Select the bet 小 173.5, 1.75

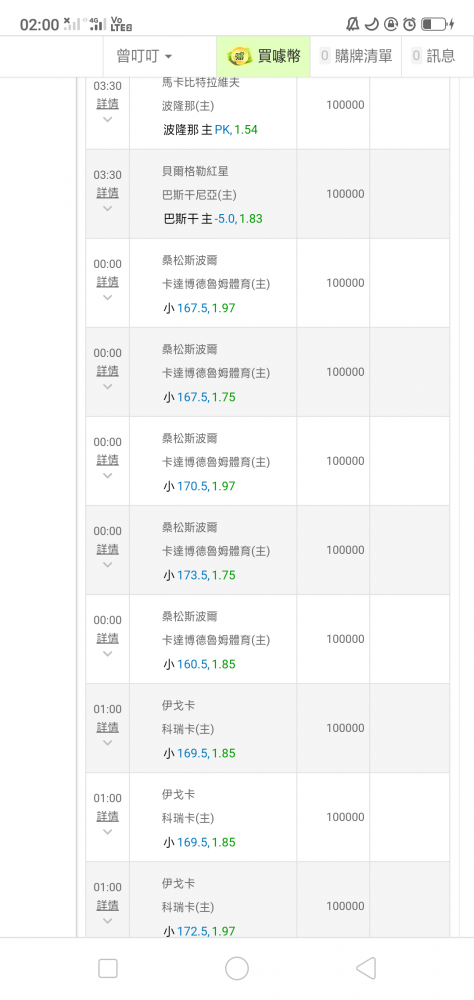click(x=199, y=575)
